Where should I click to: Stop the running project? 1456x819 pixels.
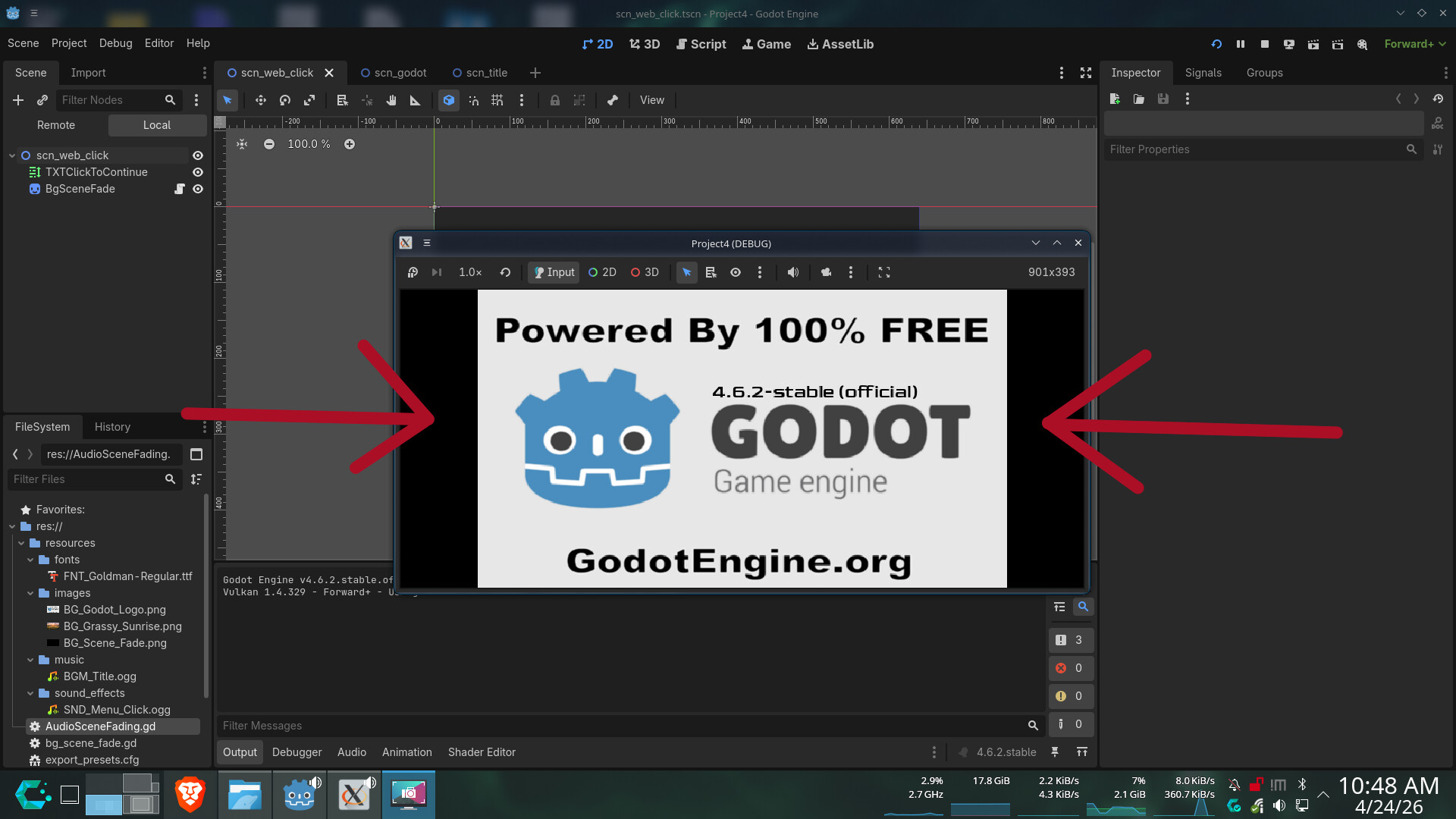point(1264,44)
